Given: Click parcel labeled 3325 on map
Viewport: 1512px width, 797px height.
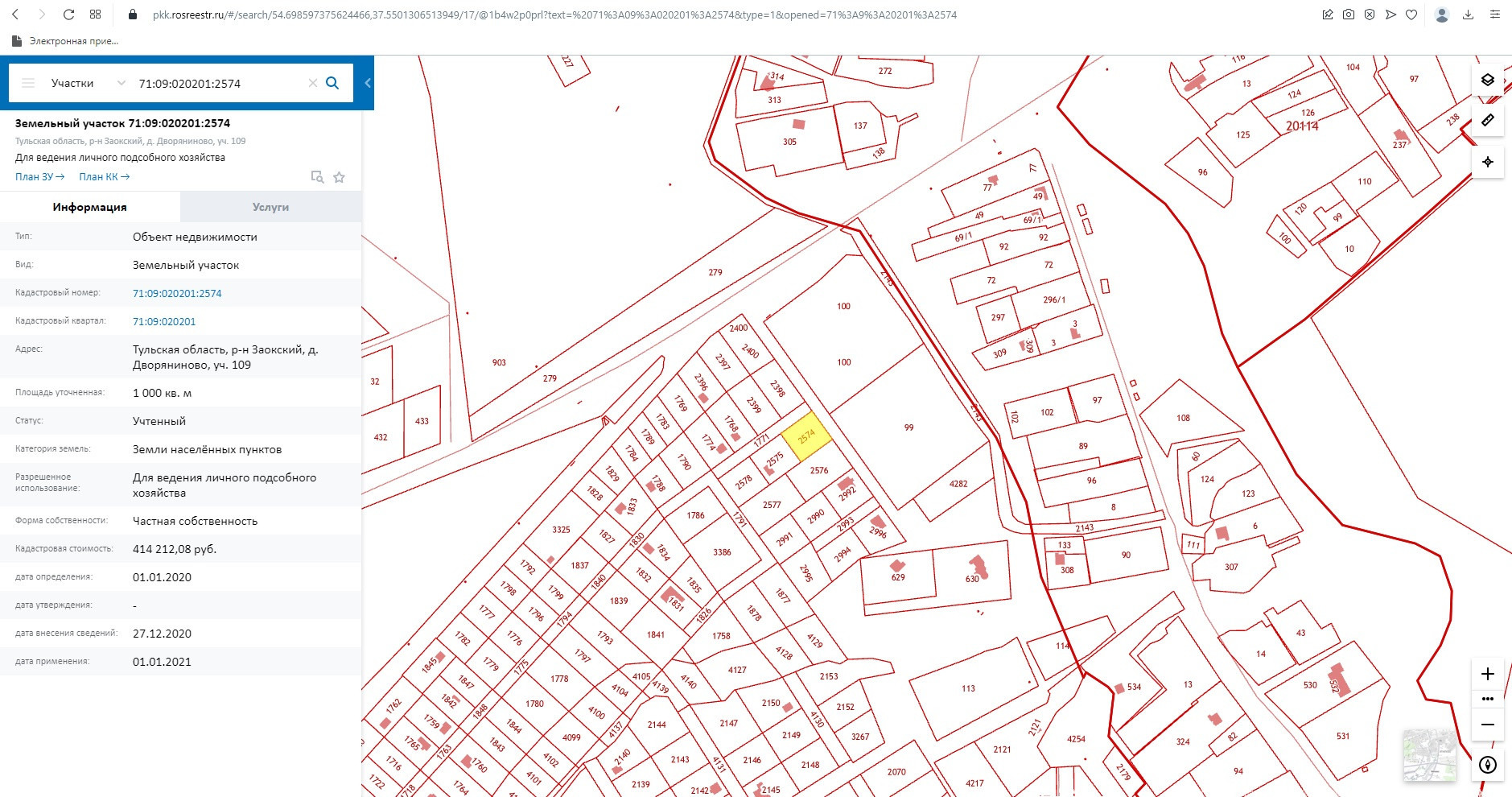Looking at the screenshot, I should click(x=561, y=530).
